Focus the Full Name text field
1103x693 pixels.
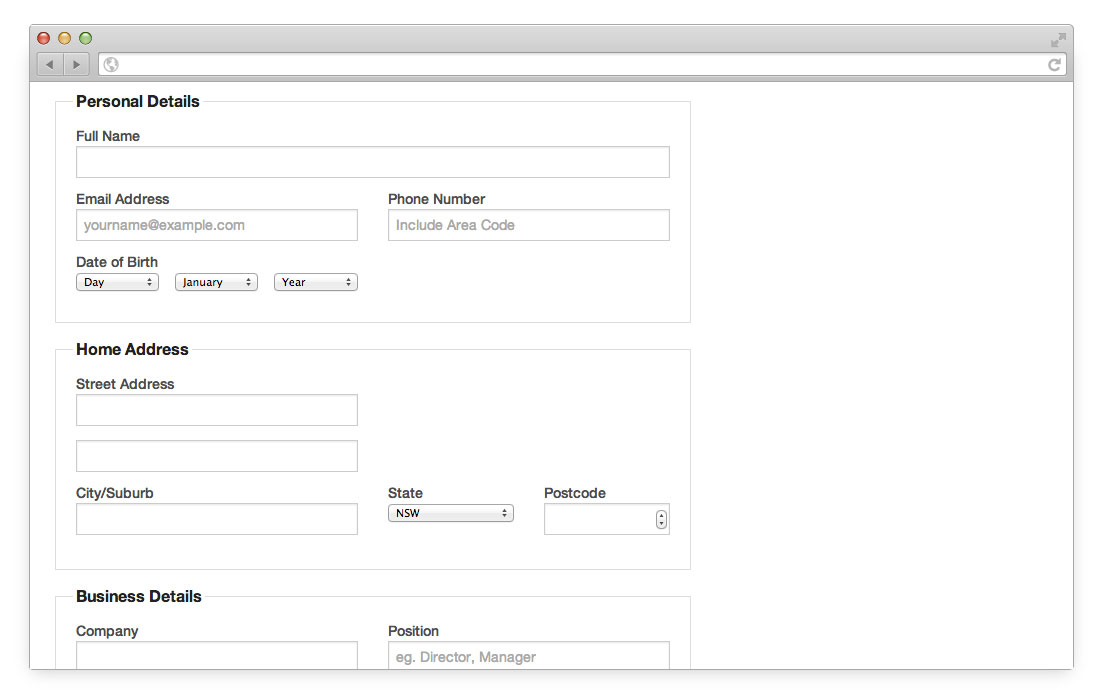click(372, 162)
